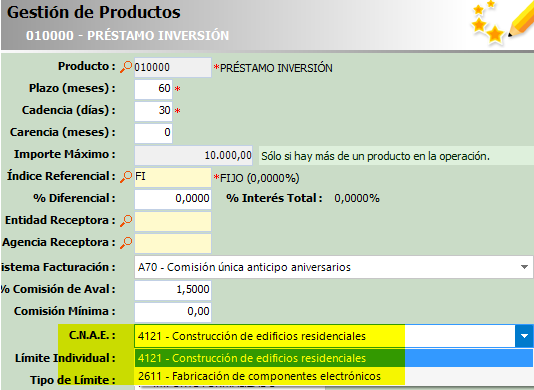Click the stars and pencil header icon

pos(501,22)
